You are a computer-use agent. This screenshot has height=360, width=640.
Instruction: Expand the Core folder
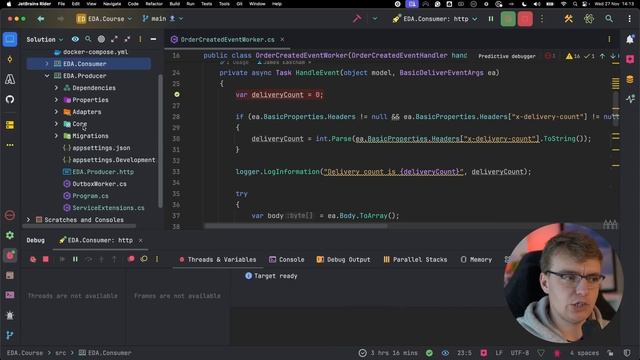tap(56, 124)
